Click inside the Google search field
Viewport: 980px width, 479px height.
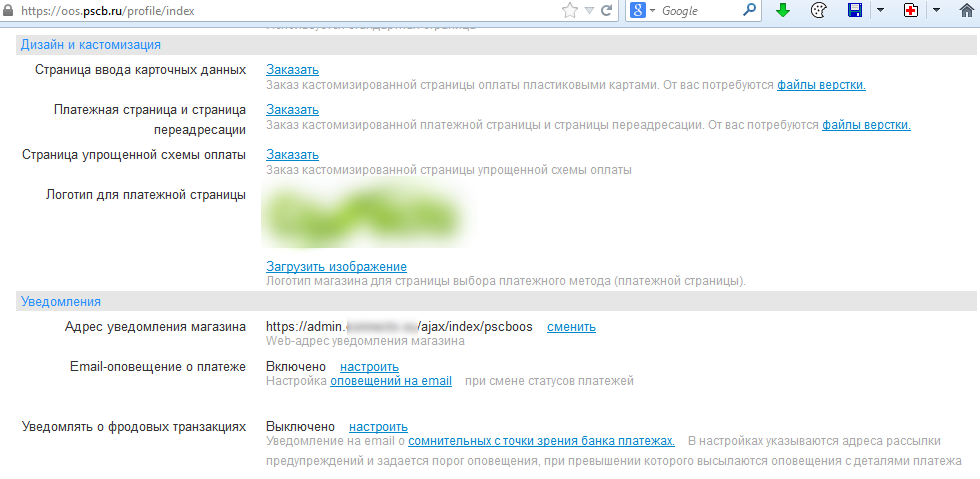click(x=698, y=10)
